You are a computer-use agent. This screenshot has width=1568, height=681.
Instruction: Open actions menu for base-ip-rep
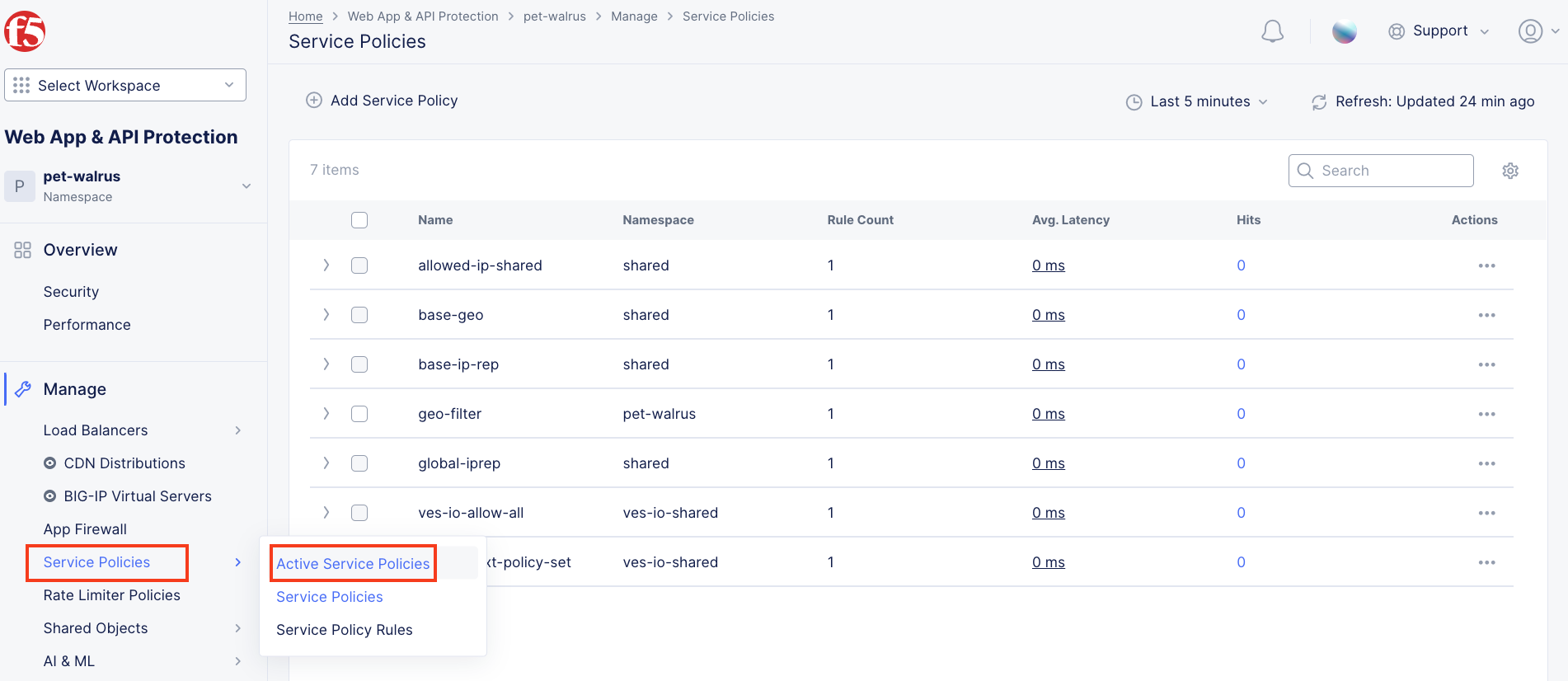1486,364
